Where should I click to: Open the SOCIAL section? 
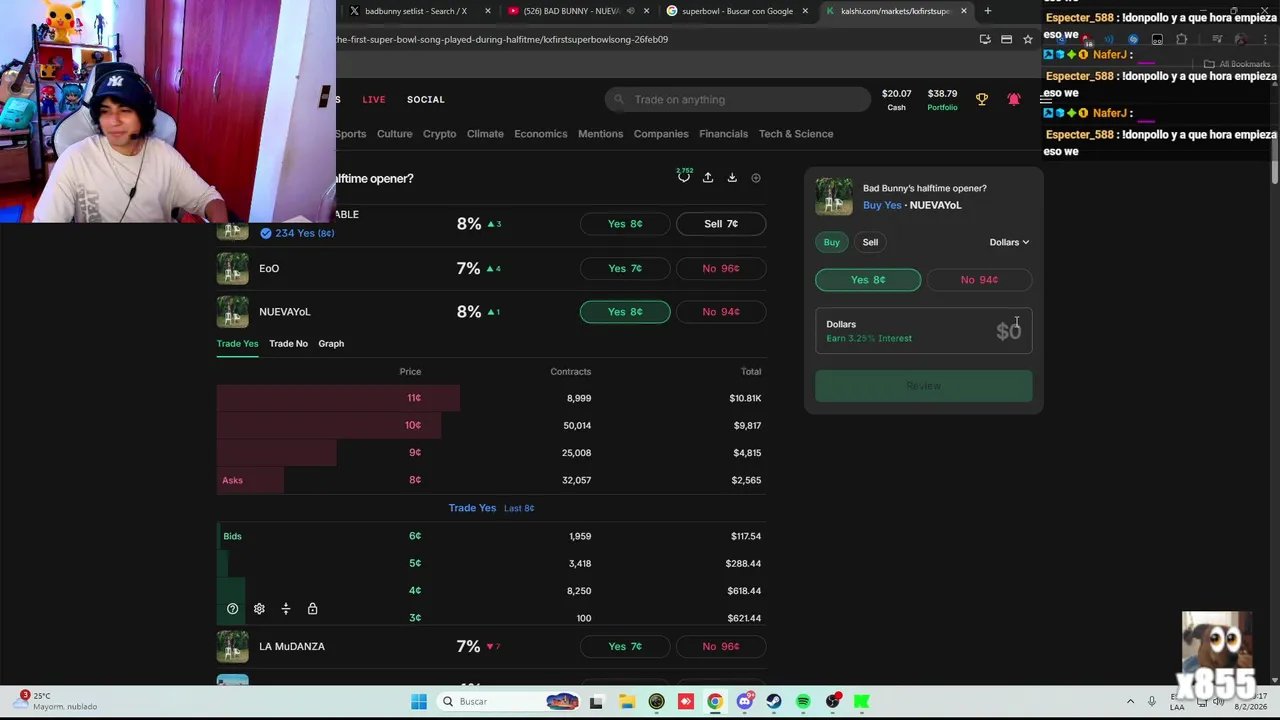coord(425,99)
